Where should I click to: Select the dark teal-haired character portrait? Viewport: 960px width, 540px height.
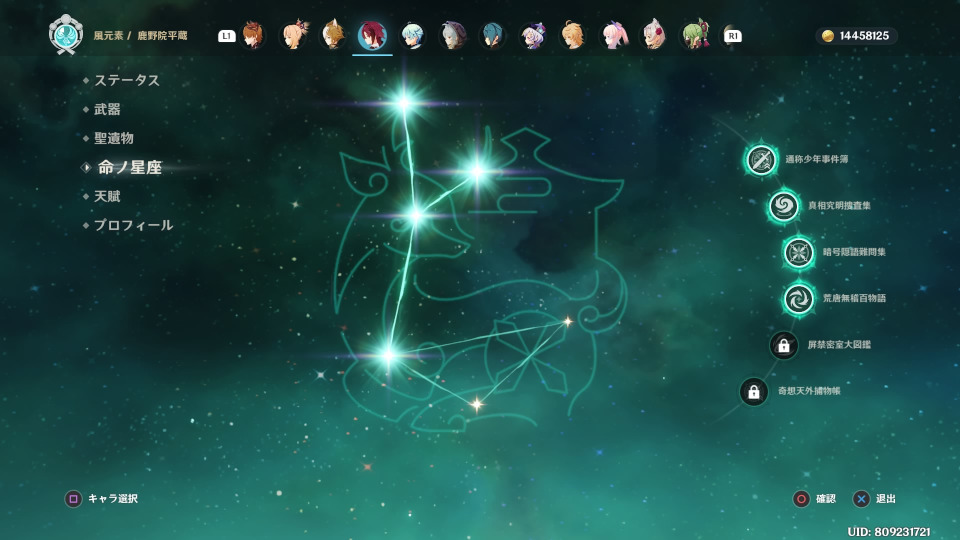click(x=493, y=36)
